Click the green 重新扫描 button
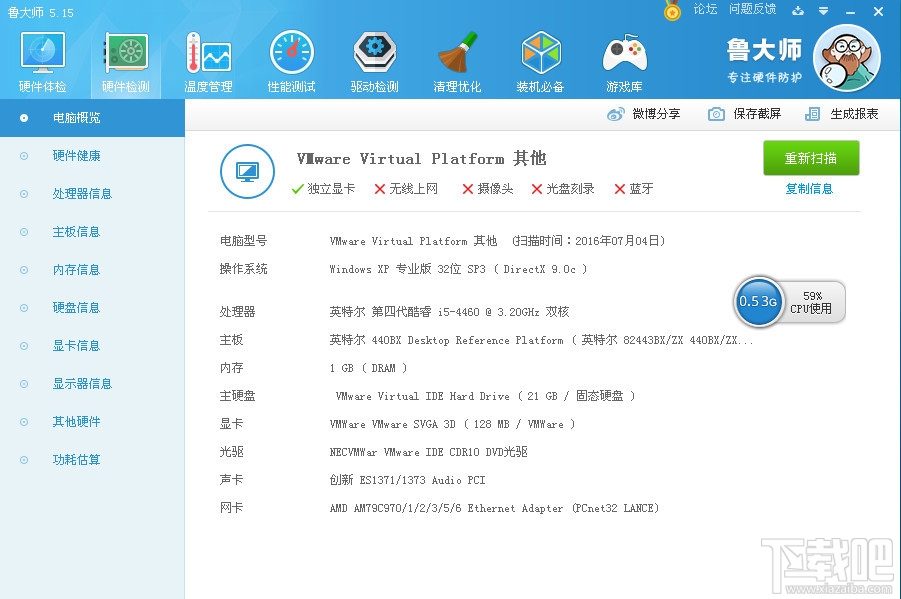The width and height of the screenshot is (901, 599). pyautogui.click(x=811, y=158)
